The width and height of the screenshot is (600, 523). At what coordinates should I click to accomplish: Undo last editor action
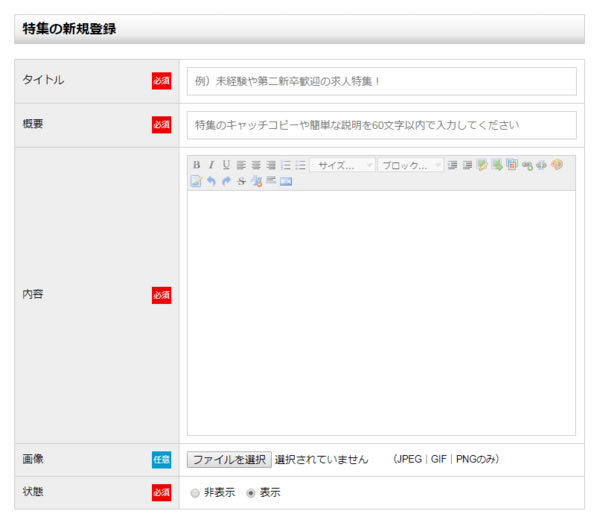(211, 181)
